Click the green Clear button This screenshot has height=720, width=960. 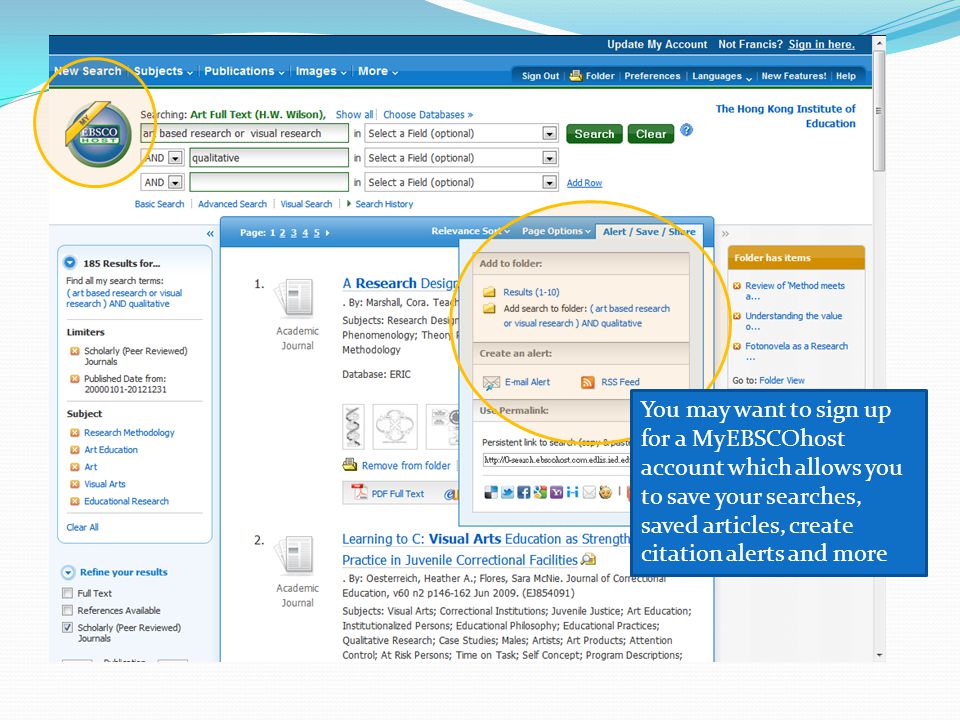coord(651,133)
